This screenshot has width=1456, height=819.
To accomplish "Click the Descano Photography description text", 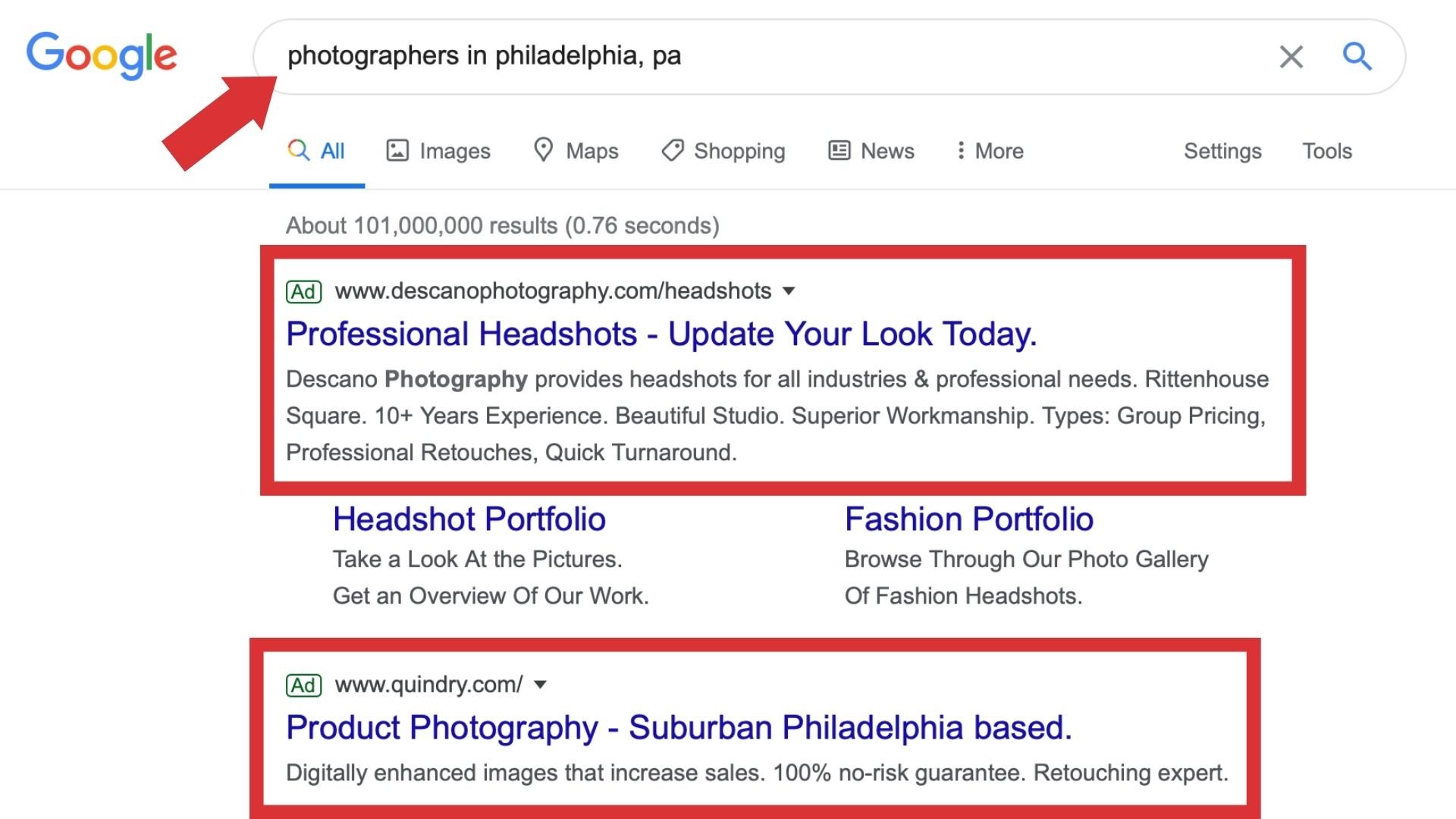I will (777, 416).
